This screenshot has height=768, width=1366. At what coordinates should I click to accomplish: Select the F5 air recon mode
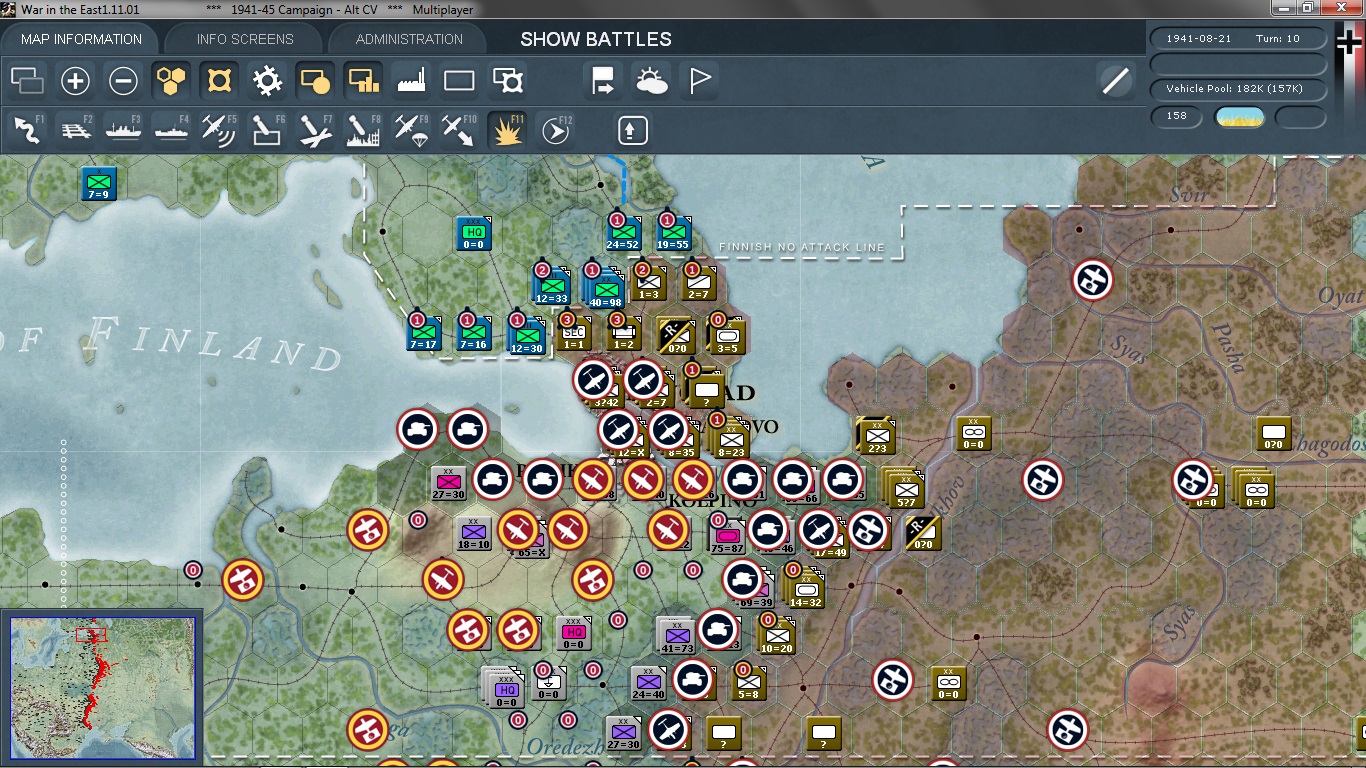point(219,130)
